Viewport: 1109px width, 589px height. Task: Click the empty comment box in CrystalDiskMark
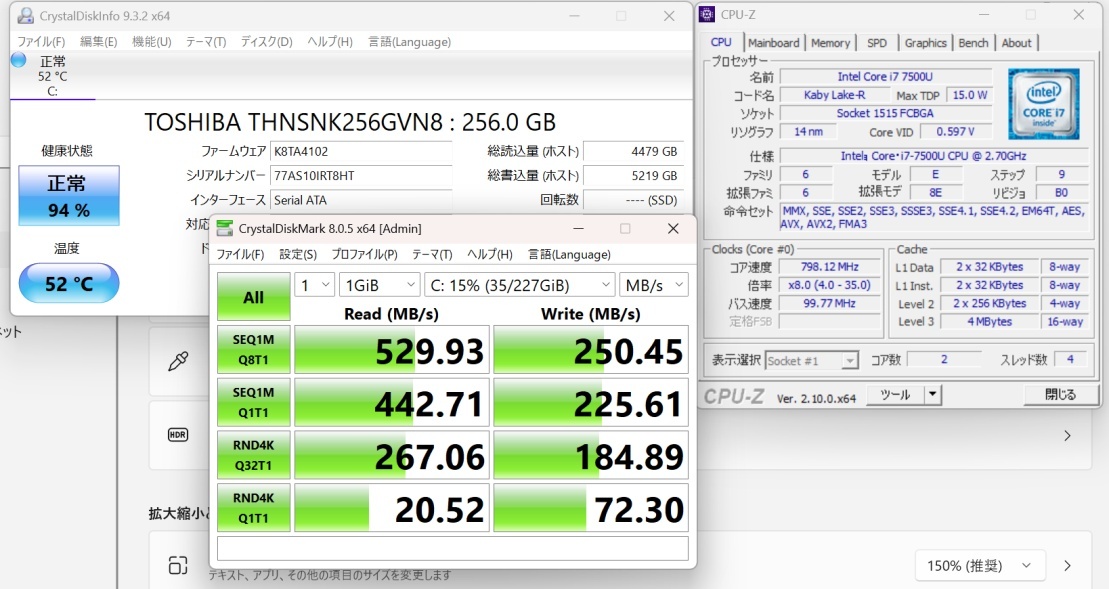453,548
